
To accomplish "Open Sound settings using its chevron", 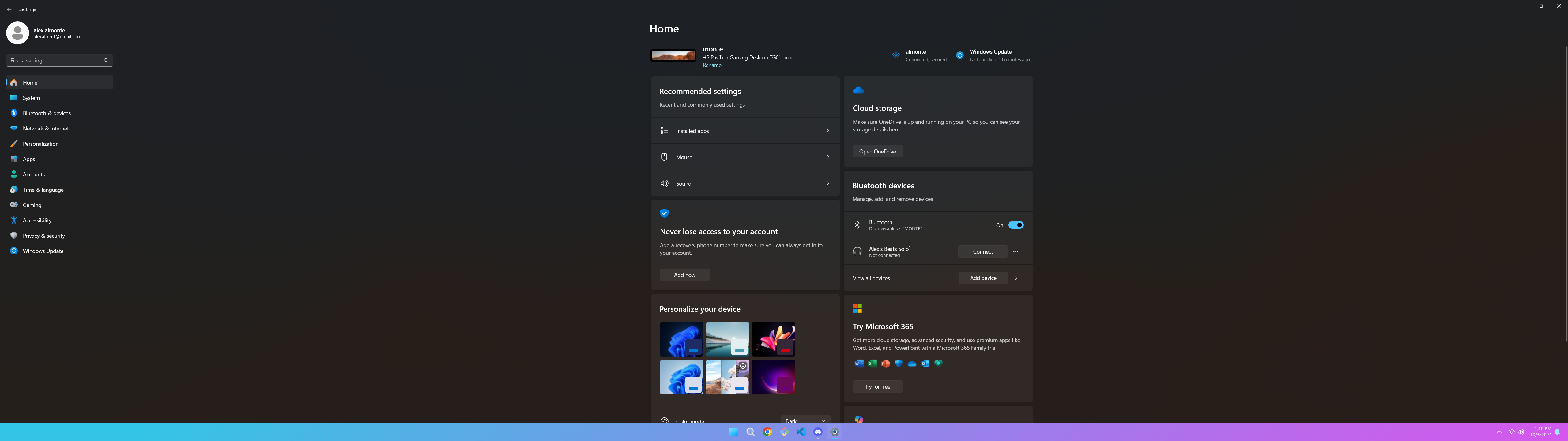I will (x=827, y=183).
